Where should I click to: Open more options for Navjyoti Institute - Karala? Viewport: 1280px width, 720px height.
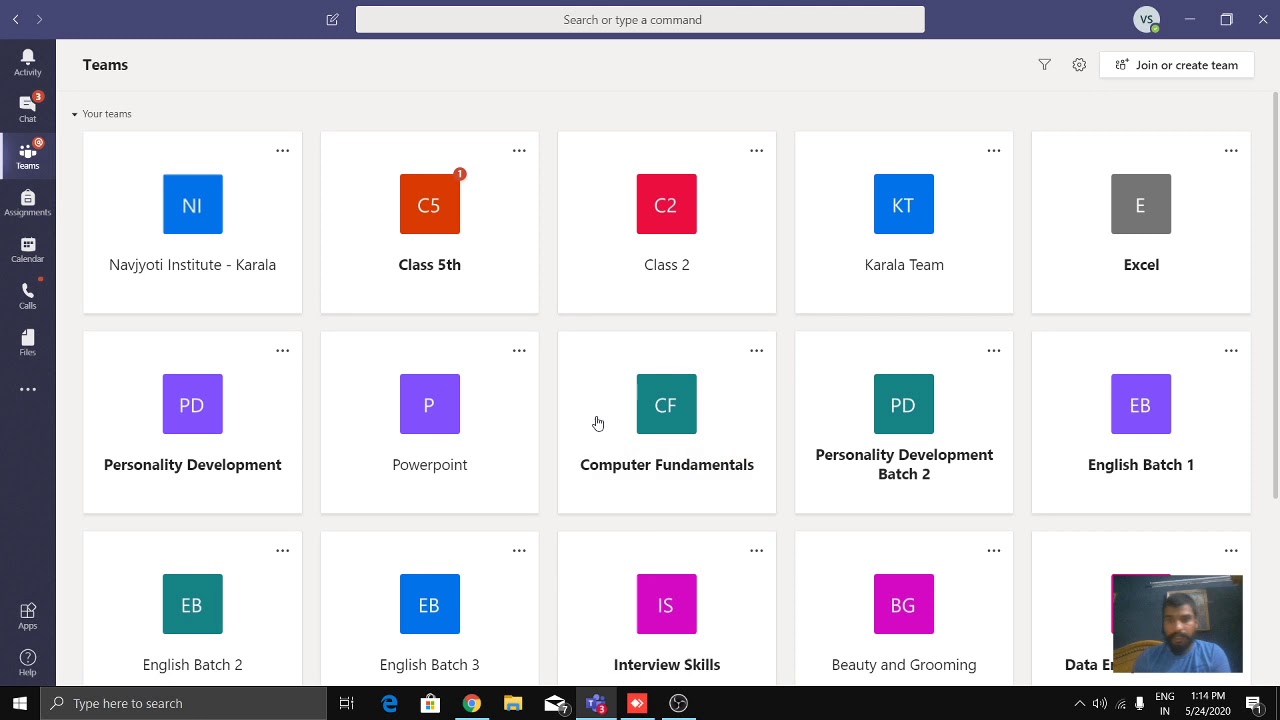(282, 151)
